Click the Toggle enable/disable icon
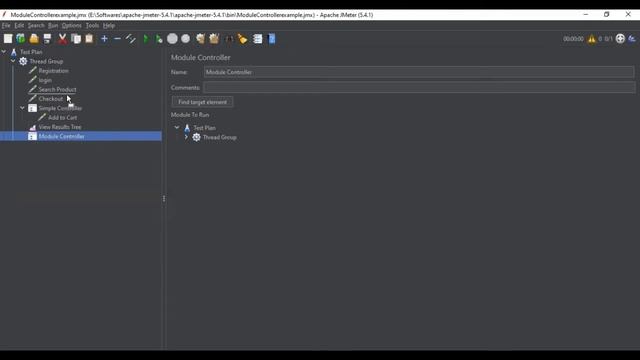The height and width of the screenshot is (360, 640). pyautogui.click(x=131, y=39)
